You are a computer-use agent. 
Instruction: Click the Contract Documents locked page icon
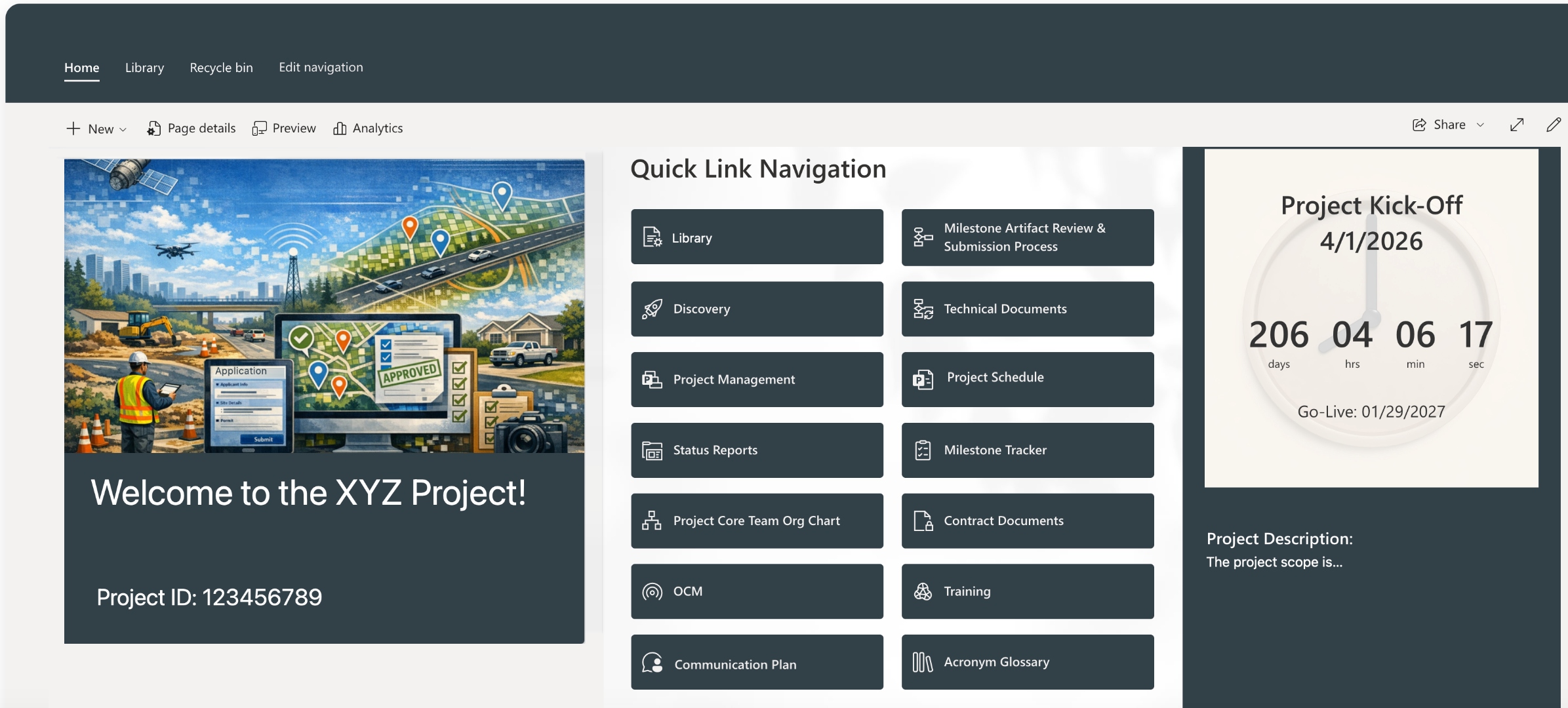coord(923,521)
